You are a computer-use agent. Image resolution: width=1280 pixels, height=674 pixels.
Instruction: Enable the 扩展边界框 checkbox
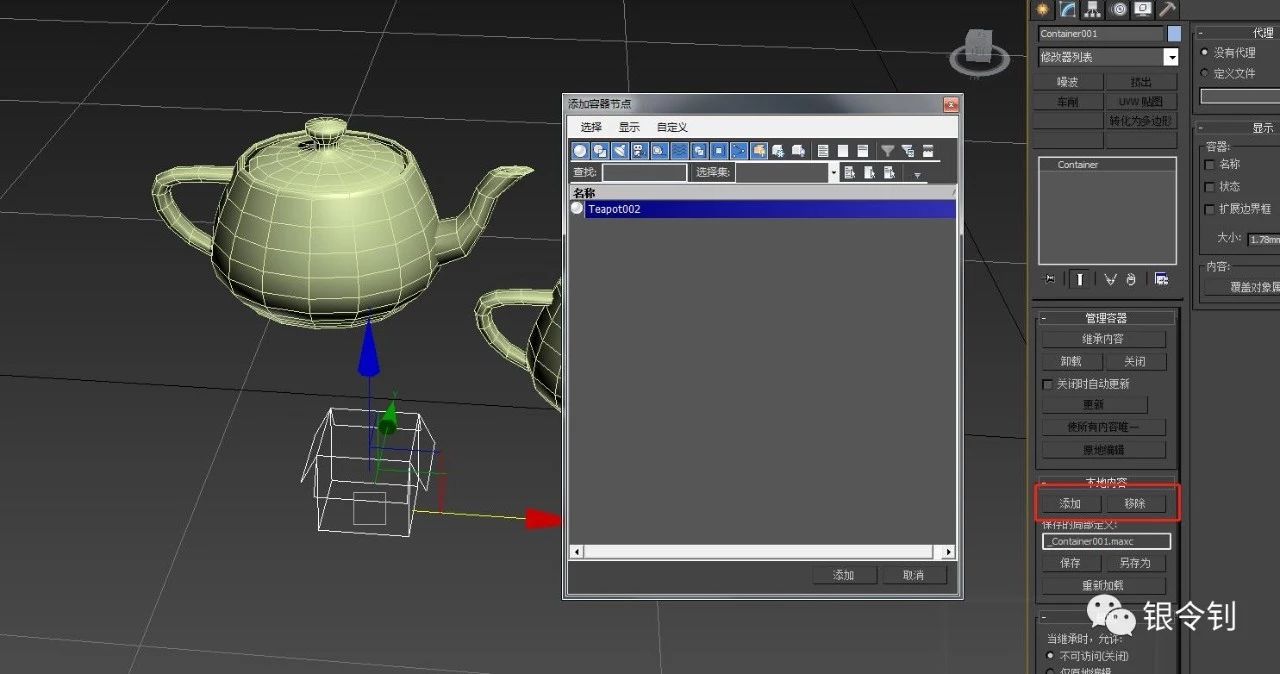1209,209
